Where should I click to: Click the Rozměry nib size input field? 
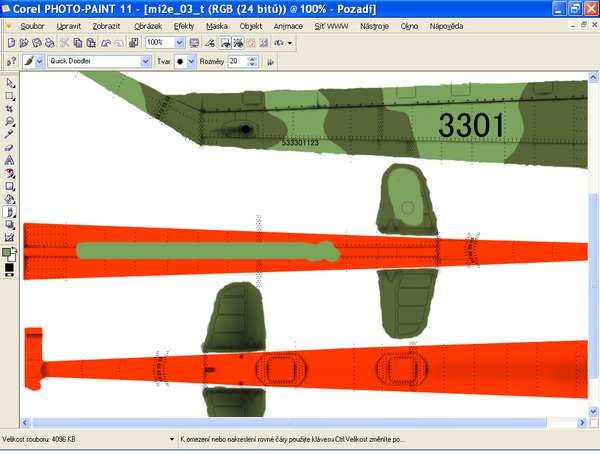point(235,61)
